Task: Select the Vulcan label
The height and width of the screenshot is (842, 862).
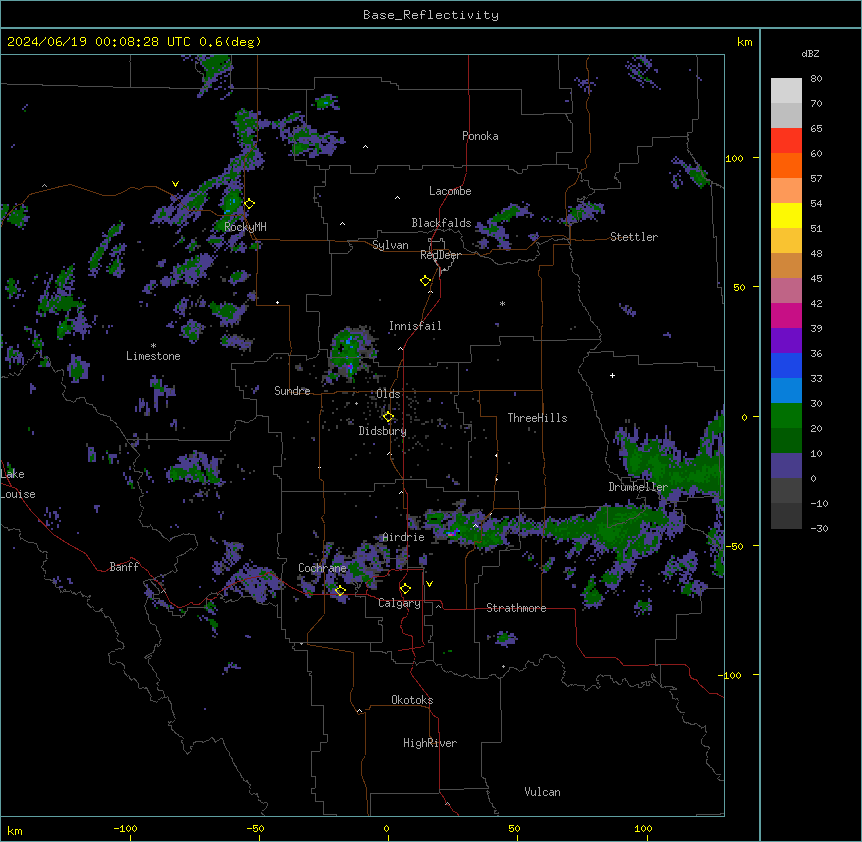Action: click(x=543, y=792)
